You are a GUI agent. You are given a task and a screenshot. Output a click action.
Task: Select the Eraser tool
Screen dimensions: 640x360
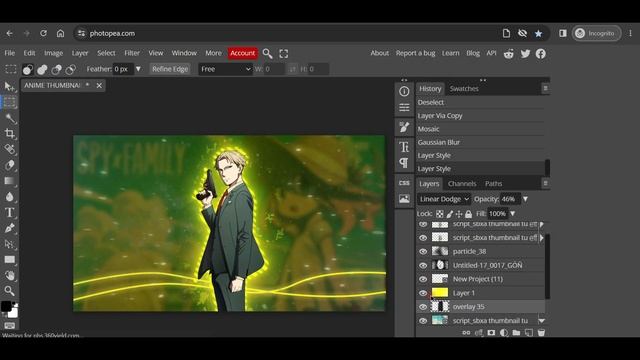tap(9, 165)
